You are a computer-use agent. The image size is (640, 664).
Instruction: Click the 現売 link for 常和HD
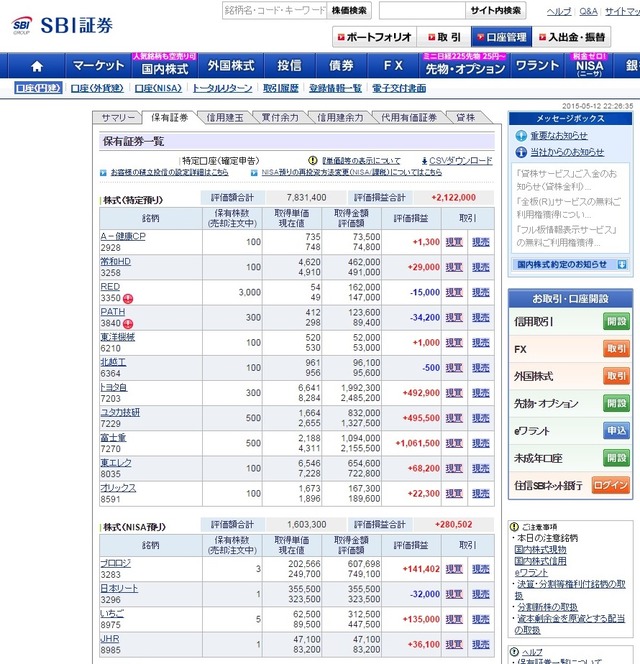[481, 267]
